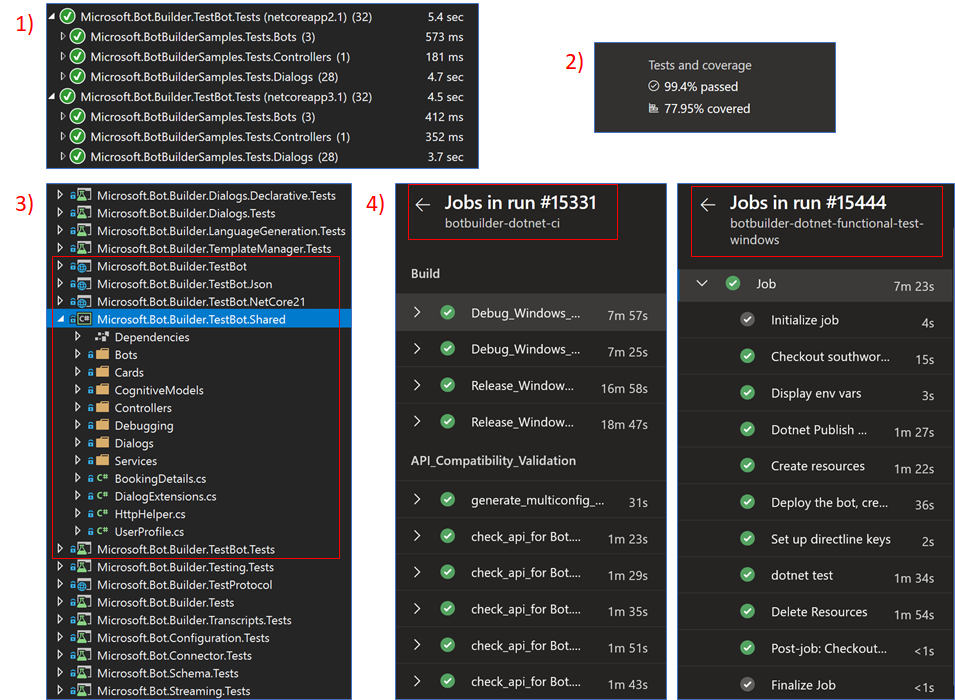Viewport: 955px width, 700px height.
Task: Expand Release_Window job taking 18m 47s
Action: tap(417, 422)
